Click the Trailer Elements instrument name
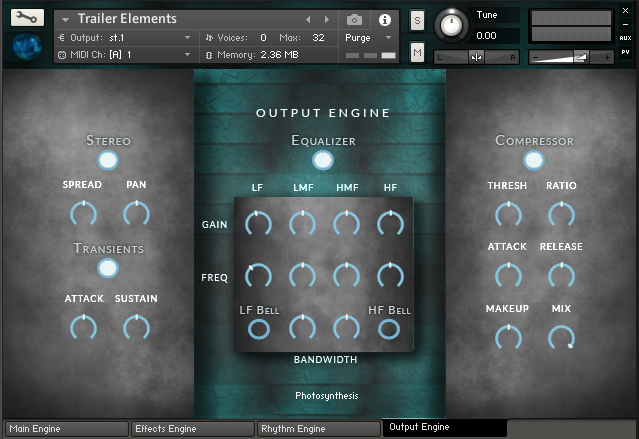Viewport: 639px width, 439px height. click(127, 19)
